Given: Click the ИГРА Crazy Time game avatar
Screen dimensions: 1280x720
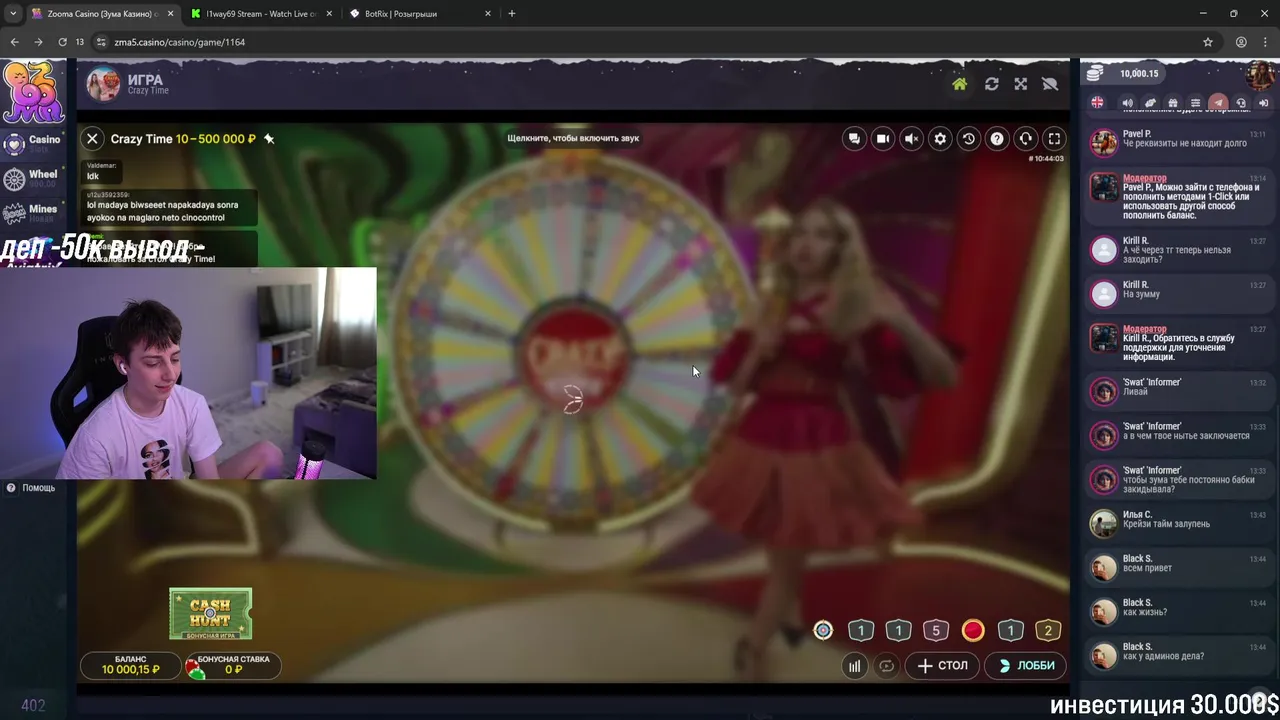Looking at the screenshot, I should (103, 85).
